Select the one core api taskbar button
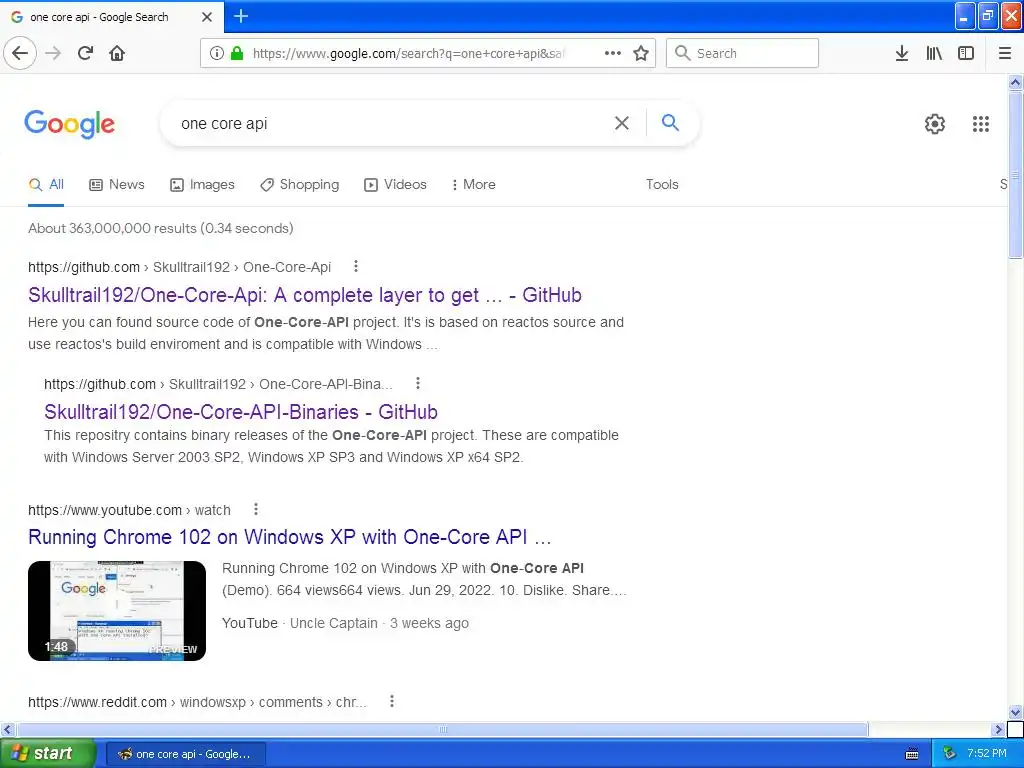Image resolution: width=1024 pixels, height=768 pixels. [x=185, y=754]
